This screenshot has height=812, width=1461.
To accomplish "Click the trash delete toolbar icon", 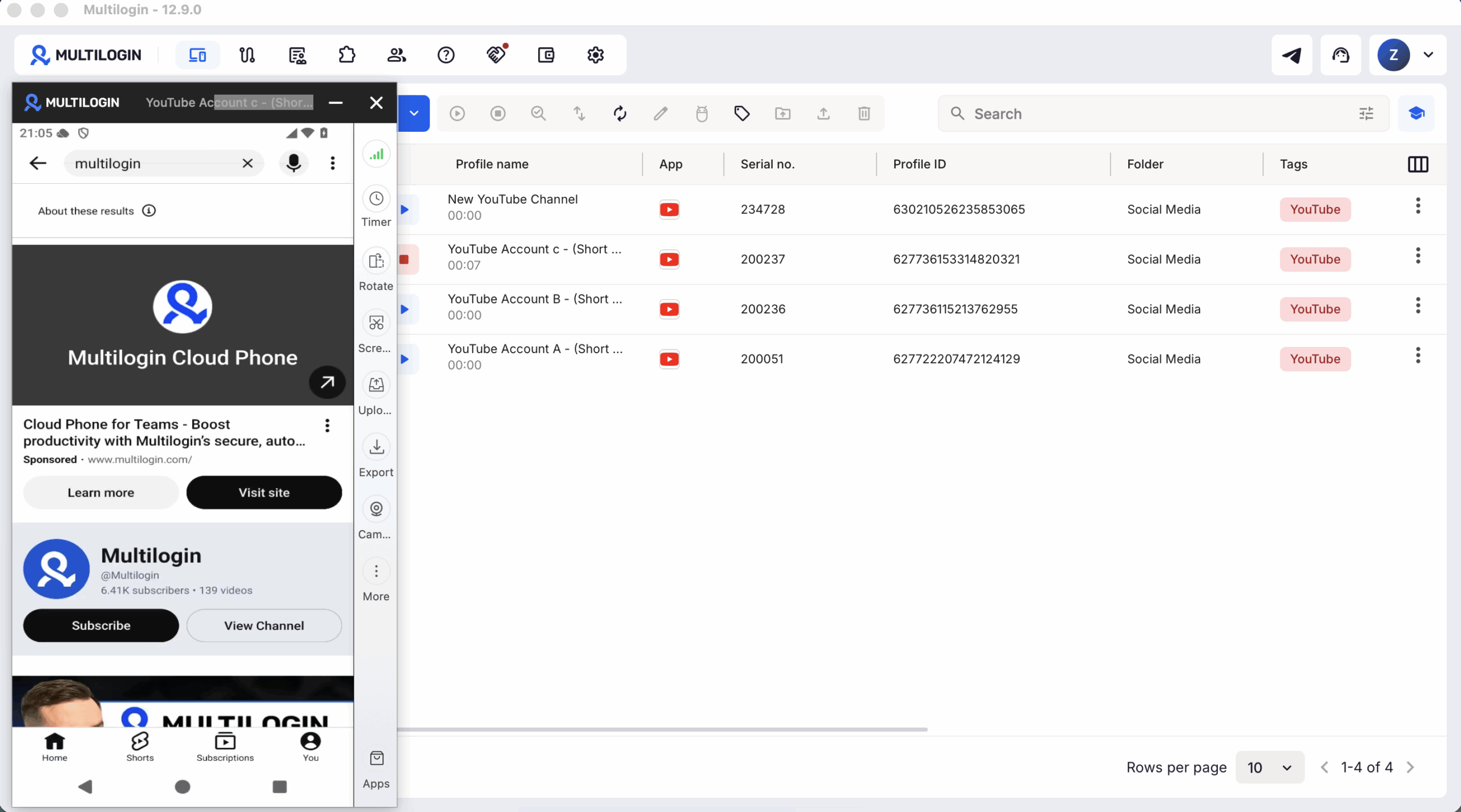I will 864,114.
